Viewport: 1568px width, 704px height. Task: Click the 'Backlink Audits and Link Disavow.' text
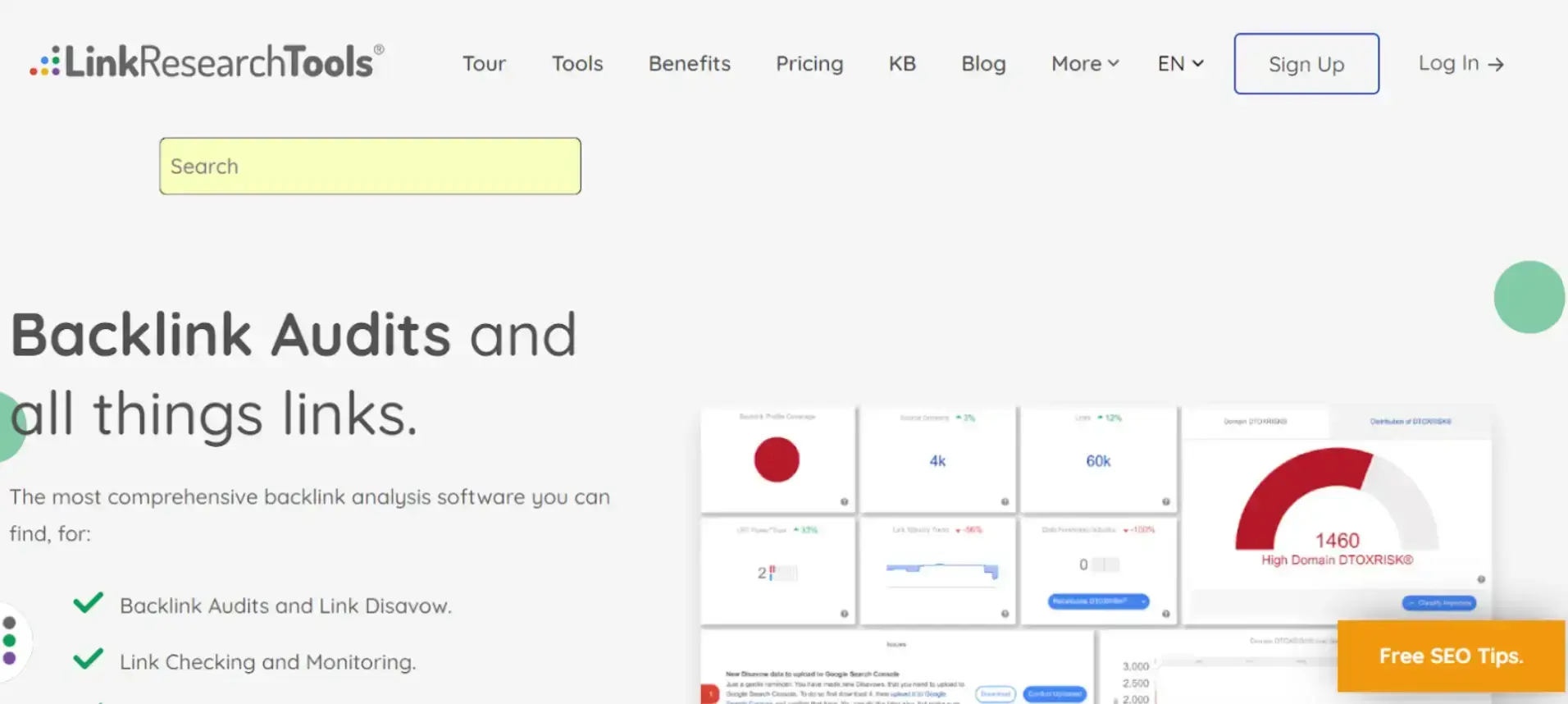[285, 606]
